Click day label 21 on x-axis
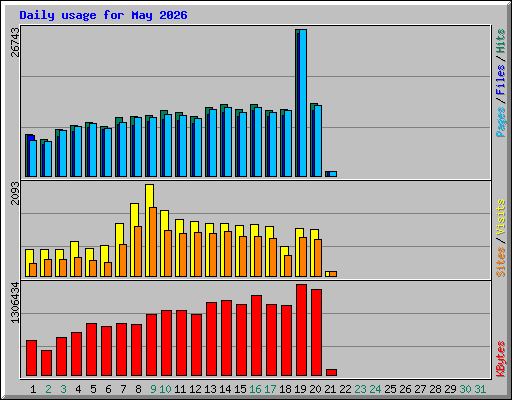 (330, 389)
